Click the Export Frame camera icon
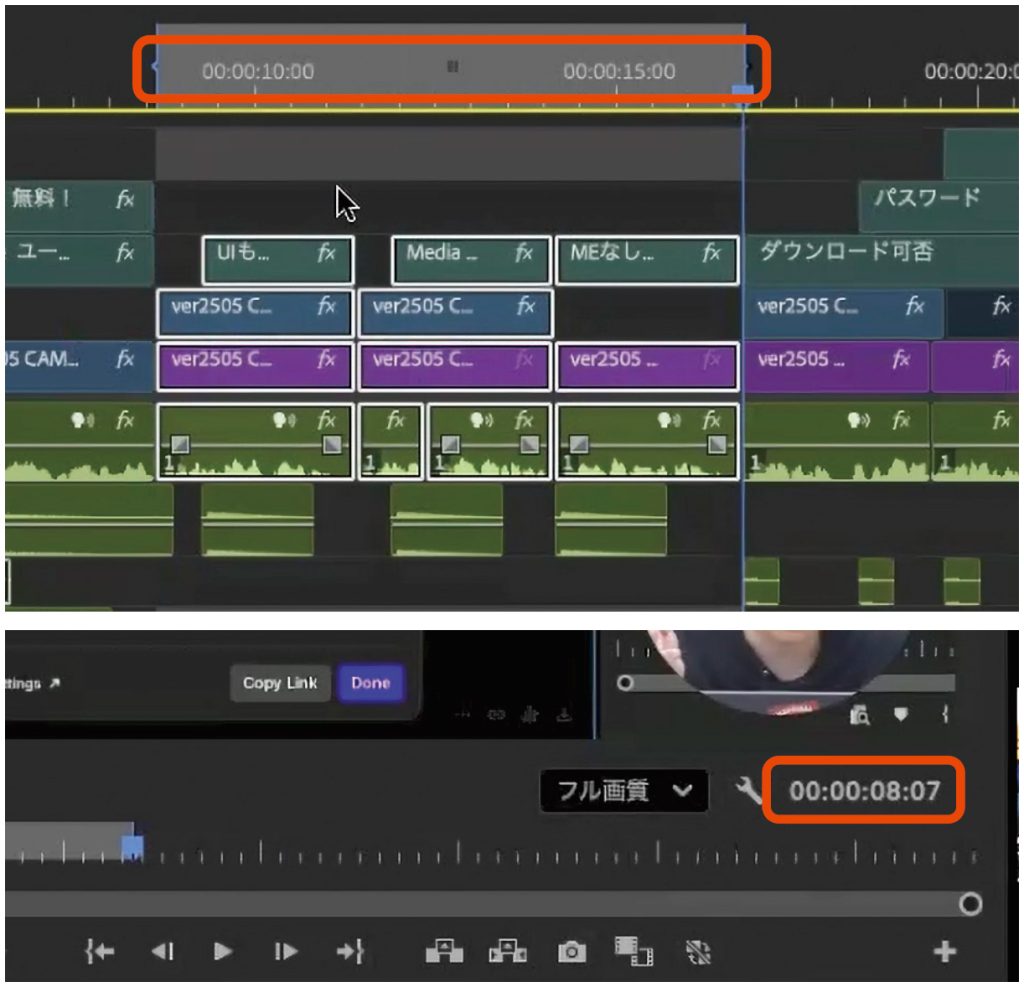 [x=571, y=951]
